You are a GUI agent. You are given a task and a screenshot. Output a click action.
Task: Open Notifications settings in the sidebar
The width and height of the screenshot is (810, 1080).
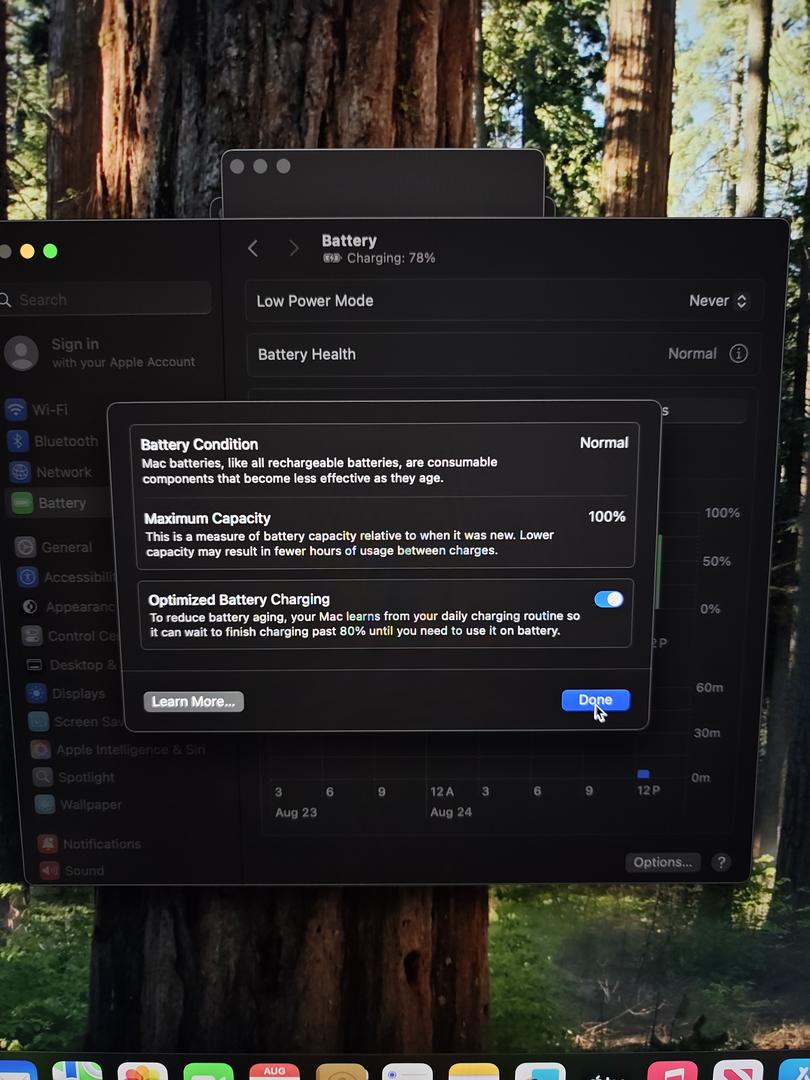(x=90, y=844)
